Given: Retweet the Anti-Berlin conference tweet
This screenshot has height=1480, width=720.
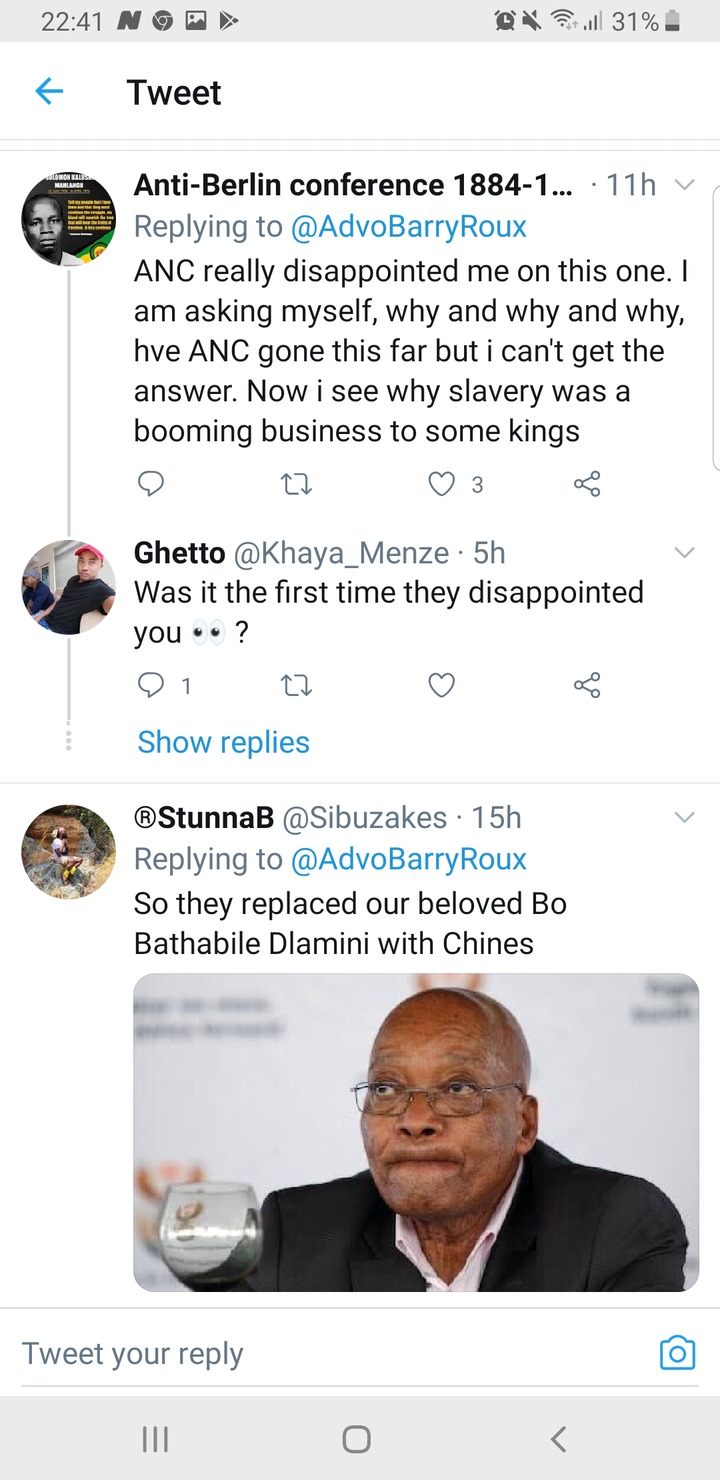Looking at the screenshot, I should point(296,484).
